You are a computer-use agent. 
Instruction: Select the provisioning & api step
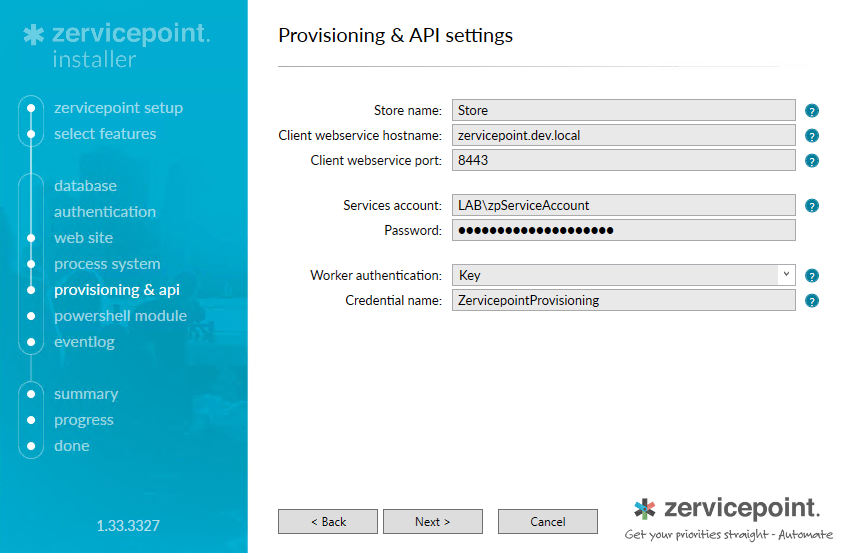(117, 290)
